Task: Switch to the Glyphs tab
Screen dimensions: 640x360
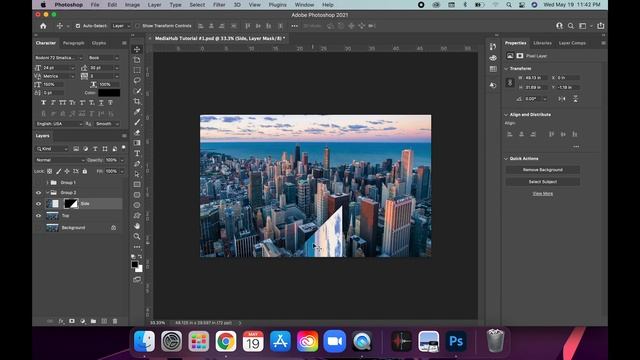Action: coord(99,43)
